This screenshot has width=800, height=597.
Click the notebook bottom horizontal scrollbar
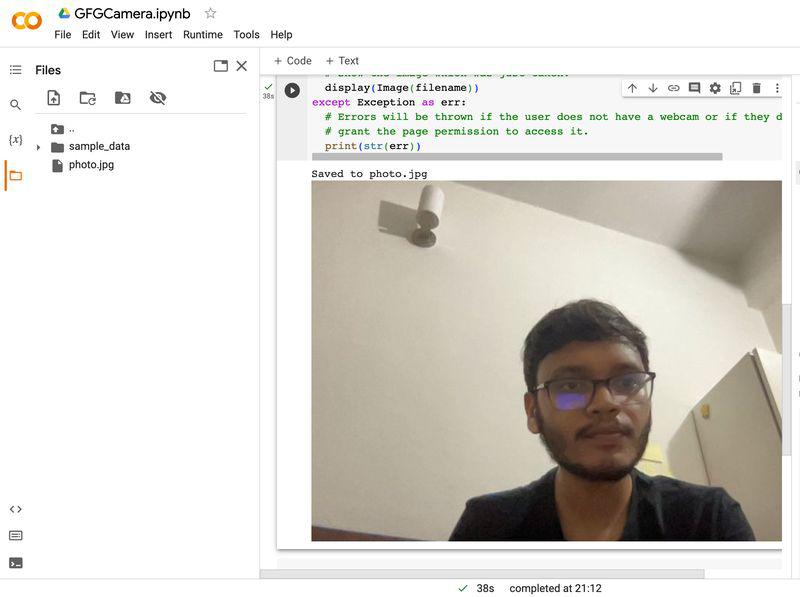pos(482,574)
